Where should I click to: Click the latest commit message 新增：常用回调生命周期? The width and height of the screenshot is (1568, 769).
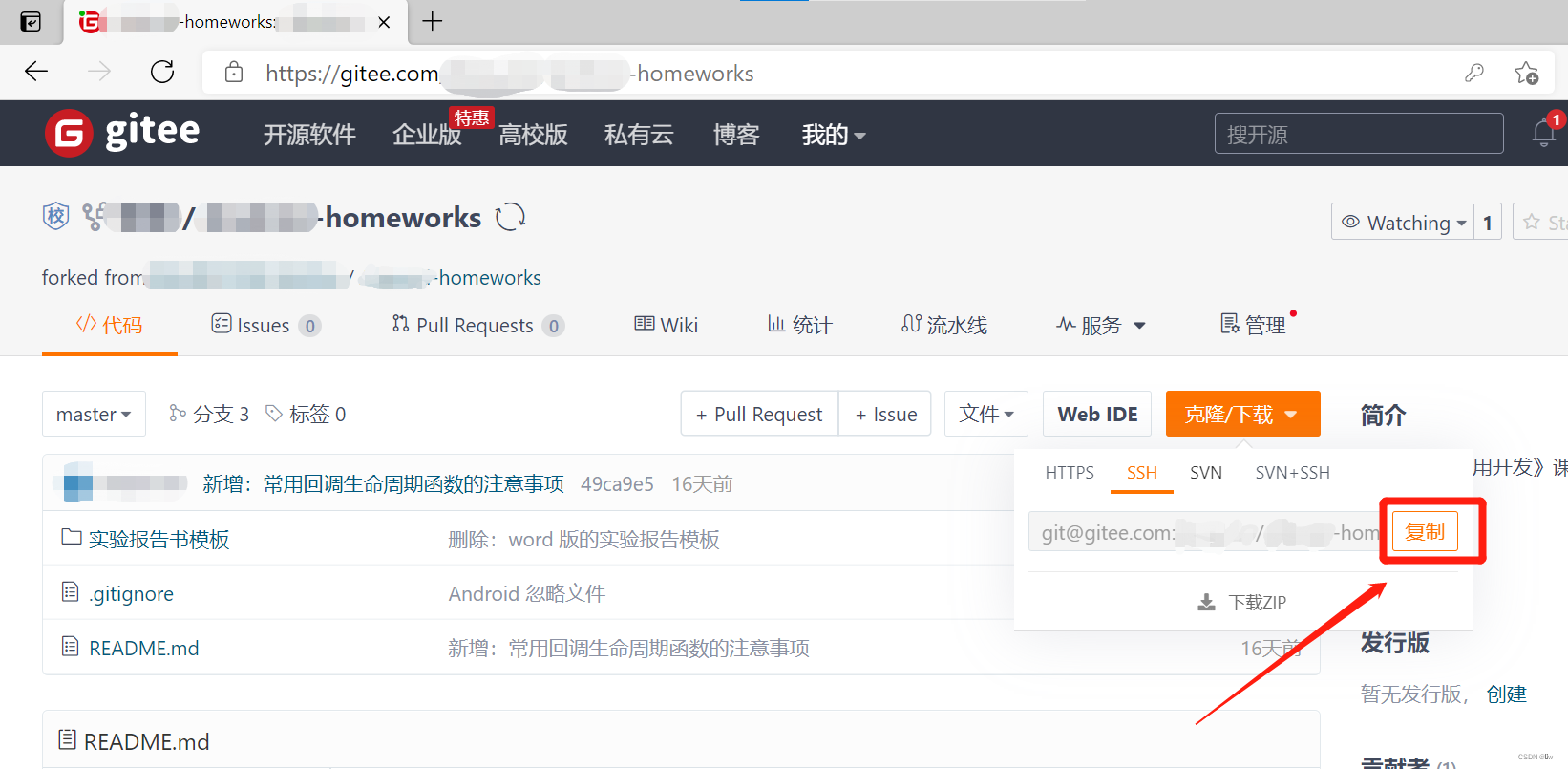pyautogui.click(x=383, y=484)
